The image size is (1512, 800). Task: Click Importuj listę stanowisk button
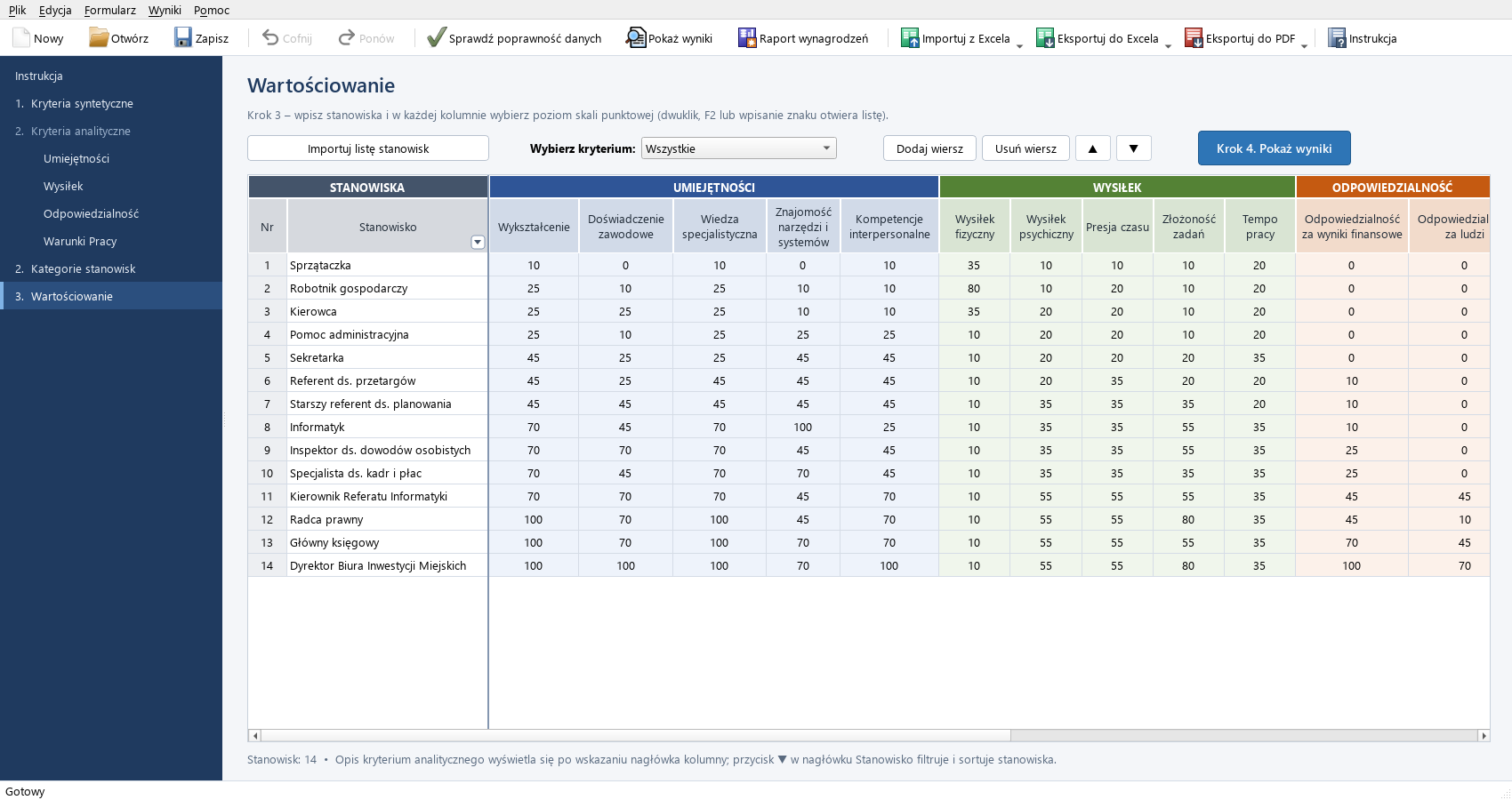[x=368, y=148]
